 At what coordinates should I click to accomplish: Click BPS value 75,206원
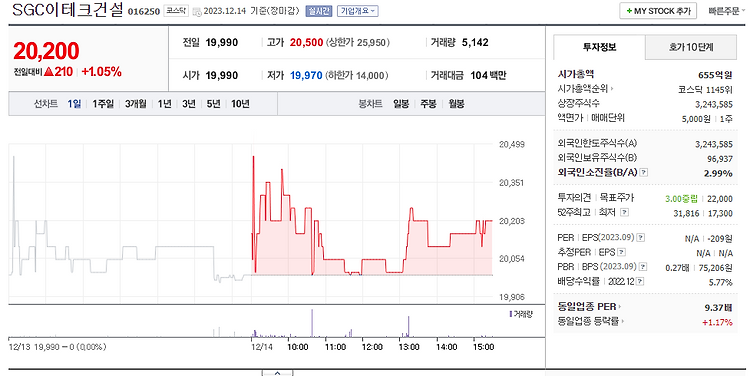pyautogui.click(x=716, y=268)
